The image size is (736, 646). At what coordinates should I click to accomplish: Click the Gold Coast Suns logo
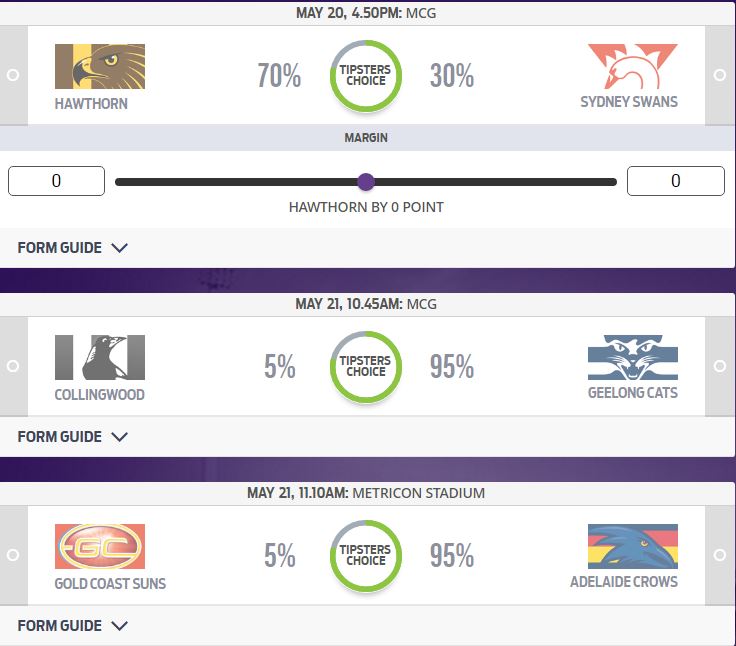[x=100, y=546]
